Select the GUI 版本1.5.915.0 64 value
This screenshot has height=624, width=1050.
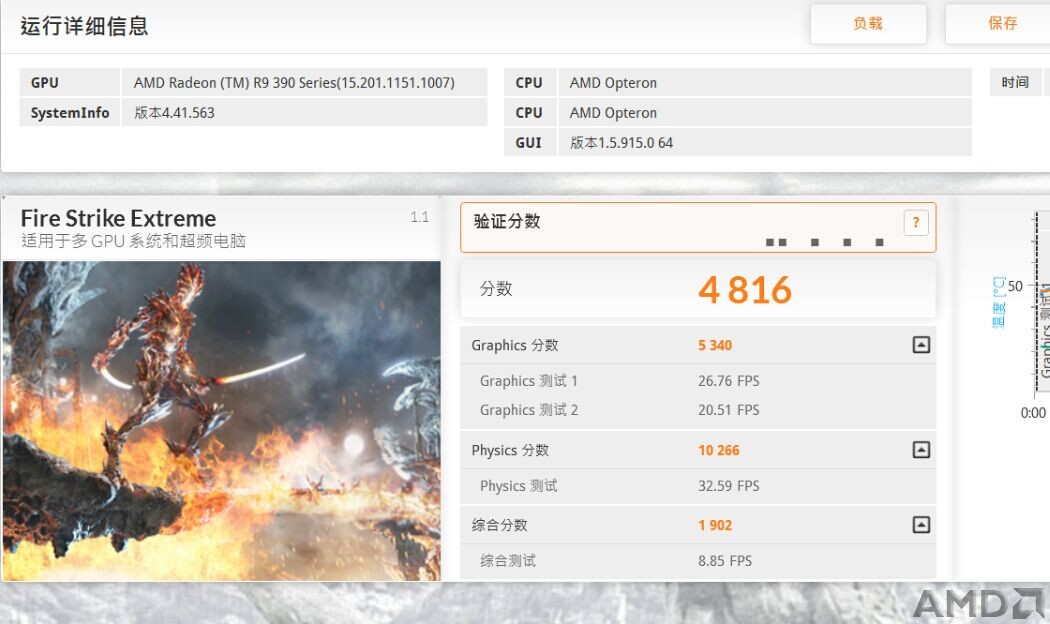(765, 143)
